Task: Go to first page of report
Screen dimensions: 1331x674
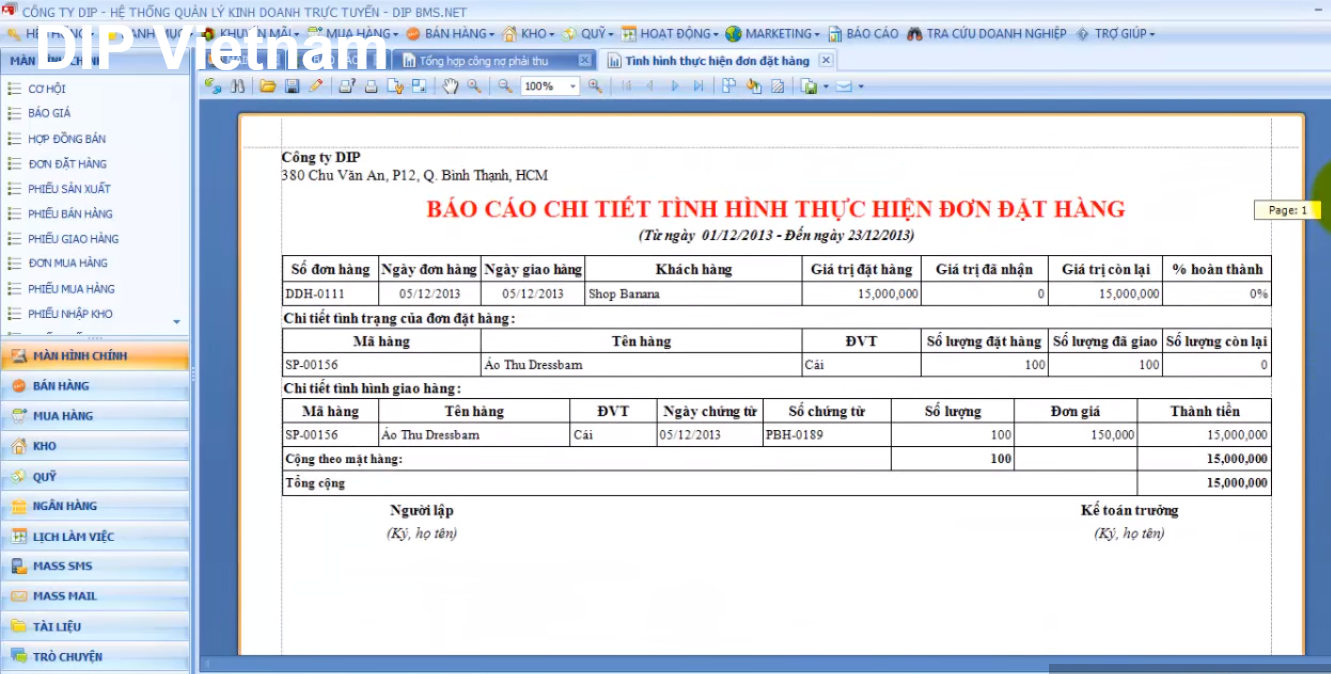Action: (x=627, y=86)
